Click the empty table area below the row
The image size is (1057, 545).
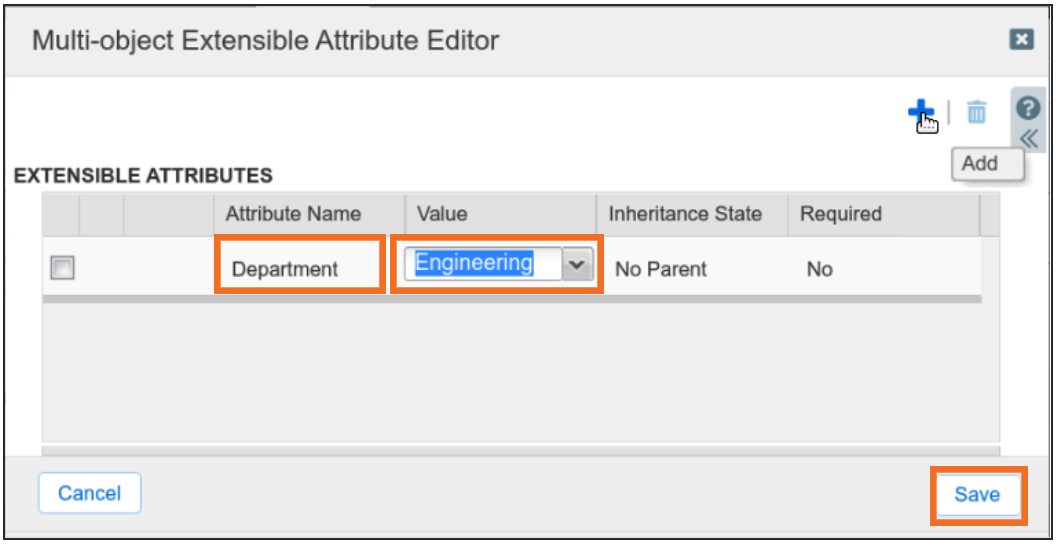coord(510,370)
